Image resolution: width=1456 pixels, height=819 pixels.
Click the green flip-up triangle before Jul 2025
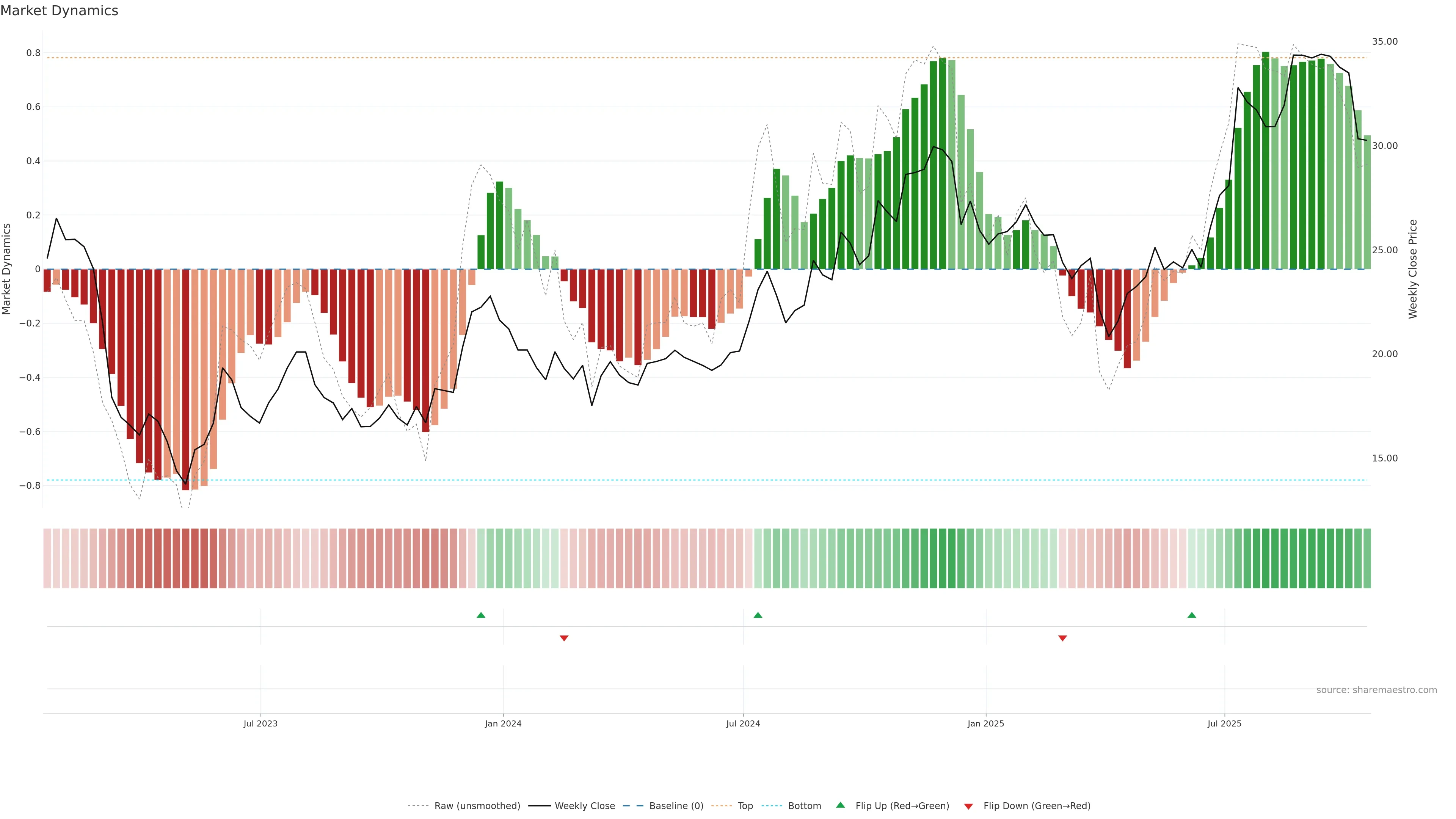click(x=1191, y=615)
